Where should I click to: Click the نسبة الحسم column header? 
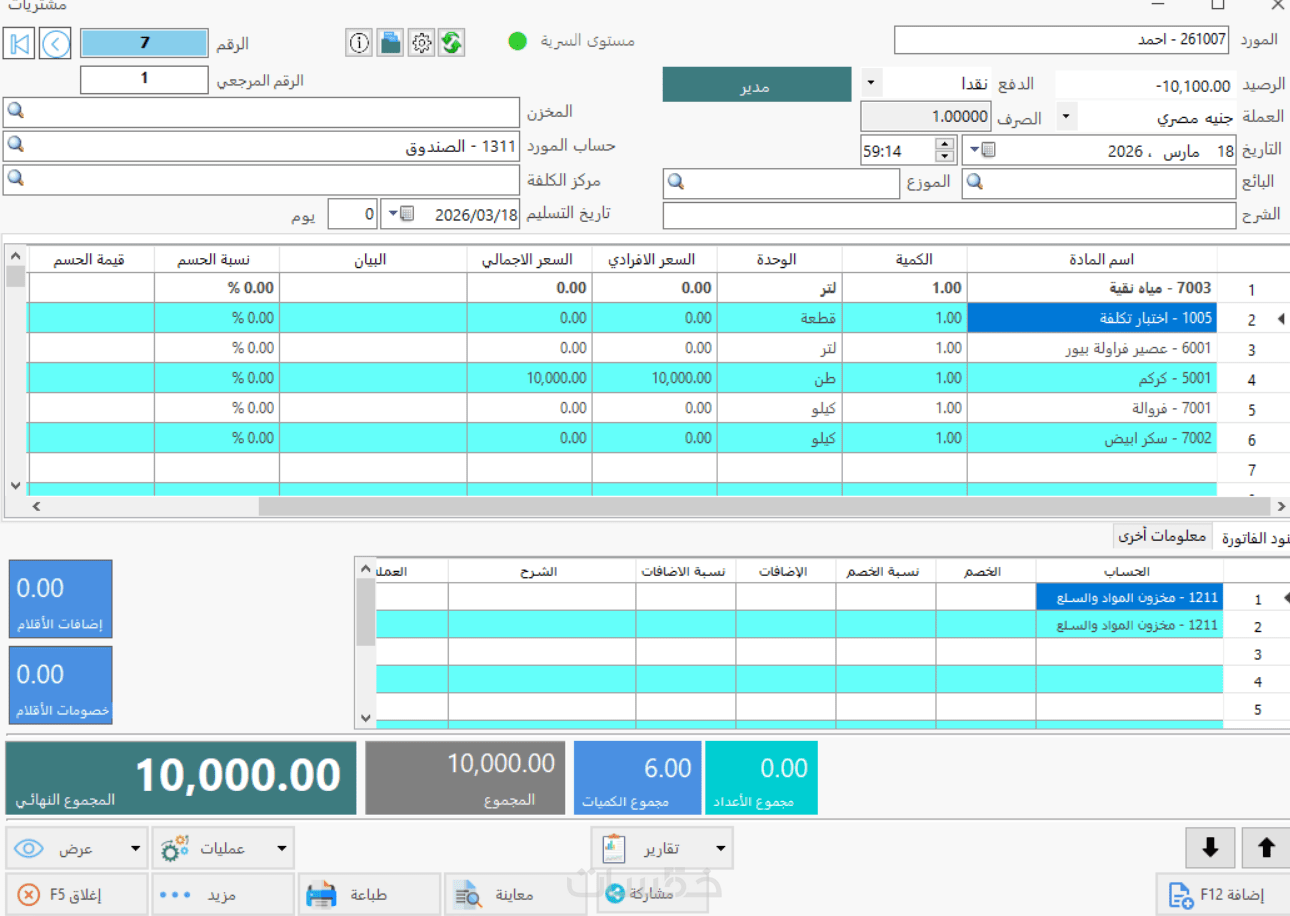pos(216,260)
